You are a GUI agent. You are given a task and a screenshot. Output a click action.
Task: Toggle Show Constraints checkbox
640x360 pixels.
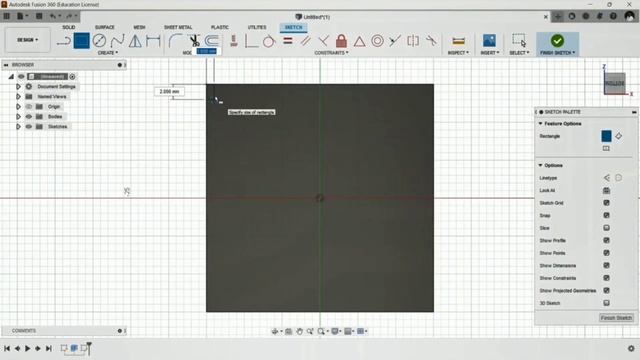[x=607, y=278]
